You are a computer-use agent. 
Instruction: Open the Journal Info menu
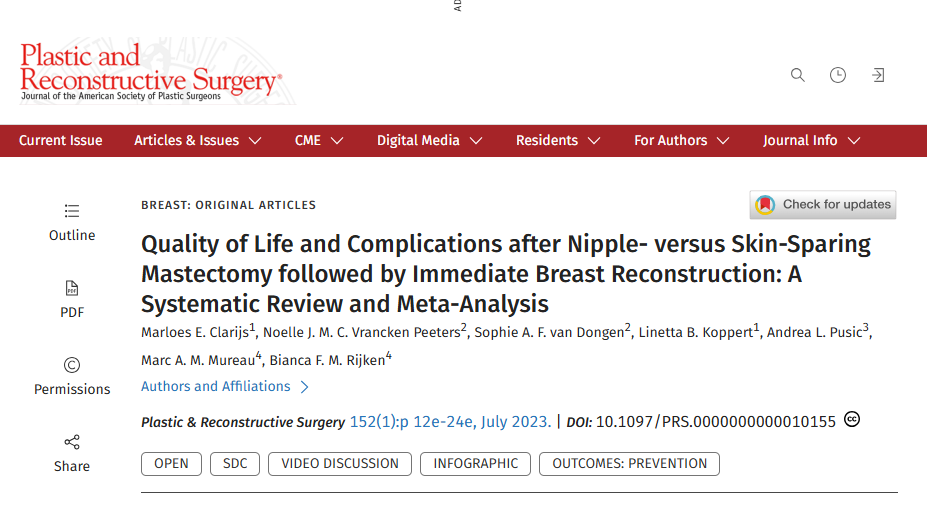811,141
